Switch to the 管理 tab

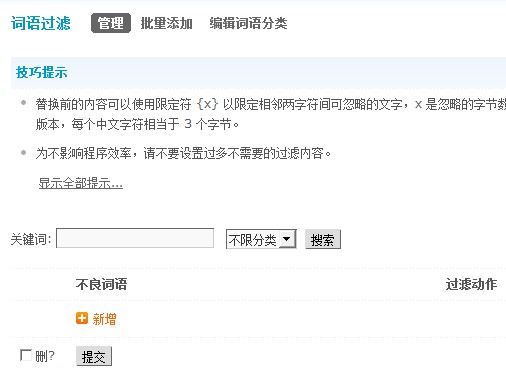pos(111,23)
